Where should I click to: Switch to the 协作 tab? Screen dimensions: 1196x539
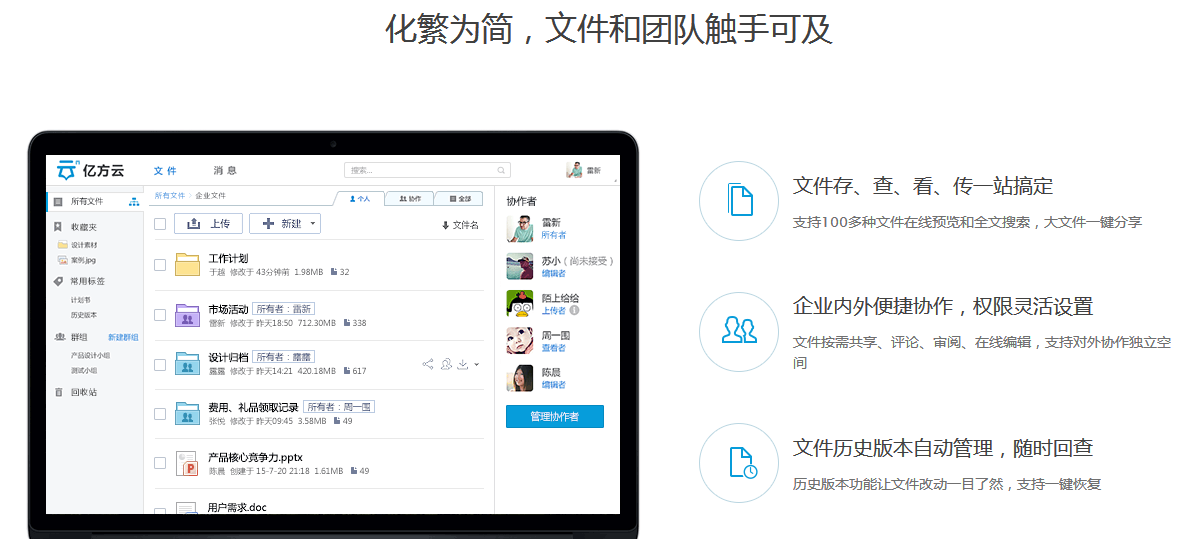(409, 199)
